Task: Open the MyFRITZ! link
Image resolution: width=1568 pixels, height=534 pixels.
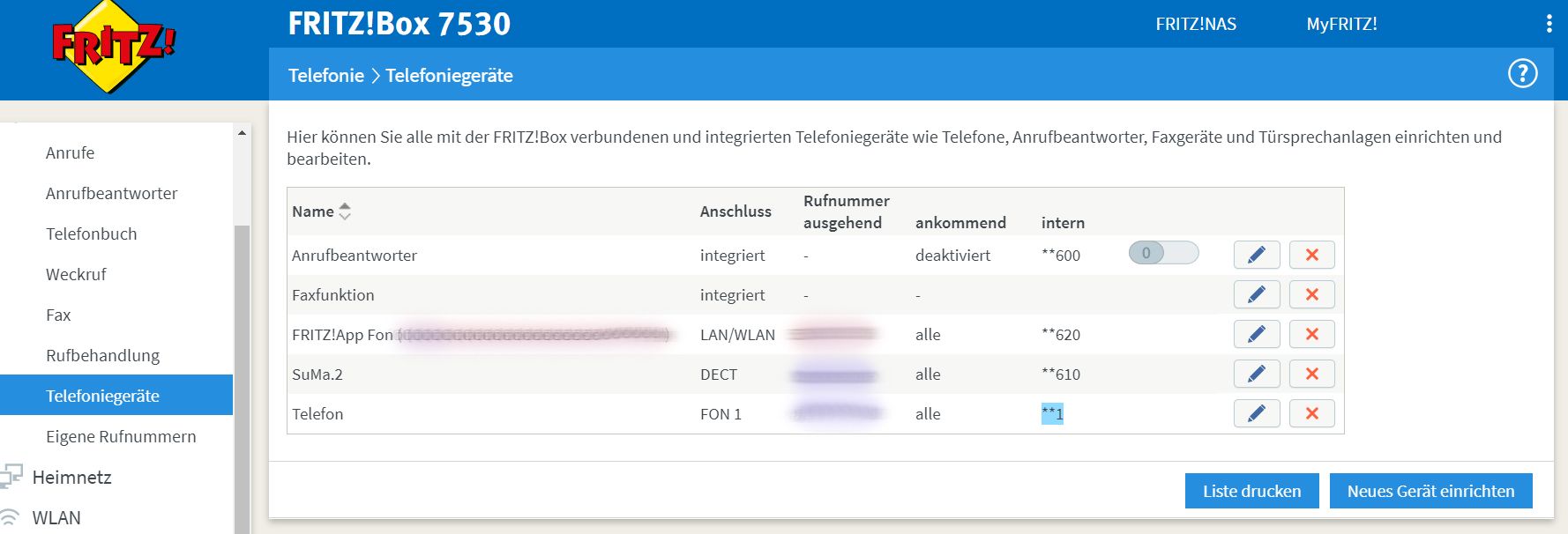Action: tap(1341, 24)
